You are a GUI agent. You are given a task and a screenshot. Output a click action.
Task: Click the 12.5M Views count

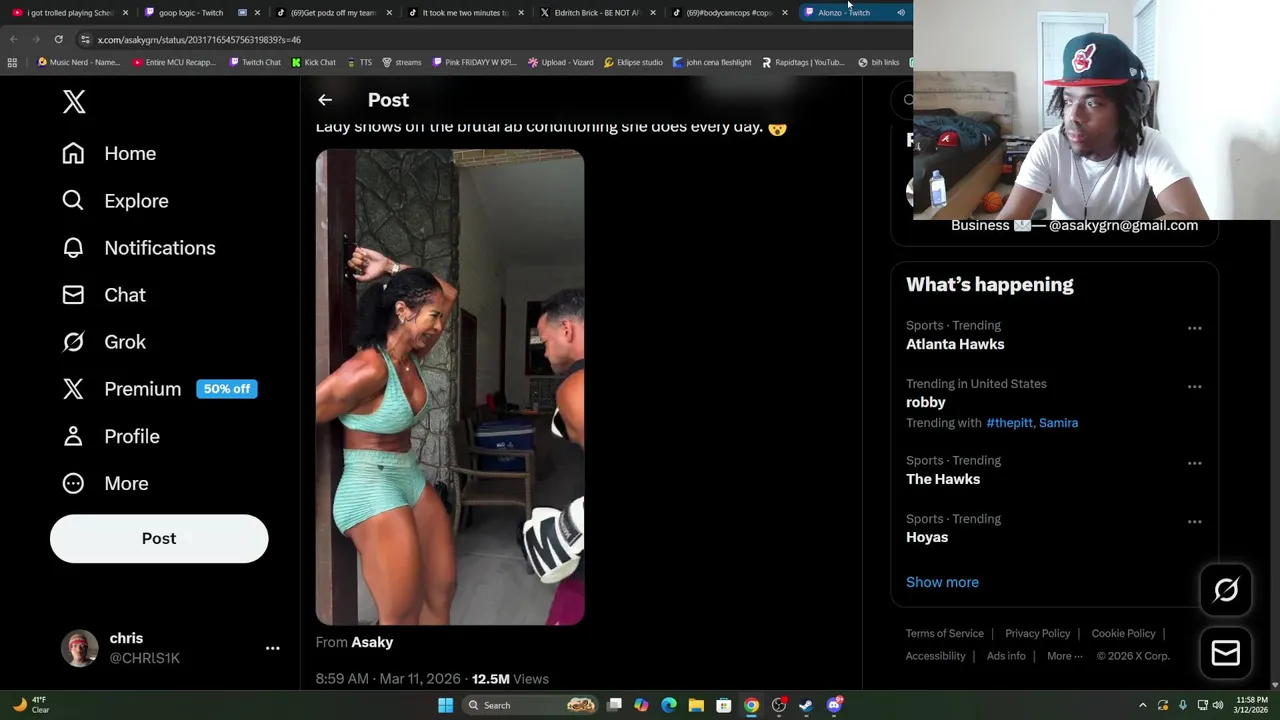[510, 678]
